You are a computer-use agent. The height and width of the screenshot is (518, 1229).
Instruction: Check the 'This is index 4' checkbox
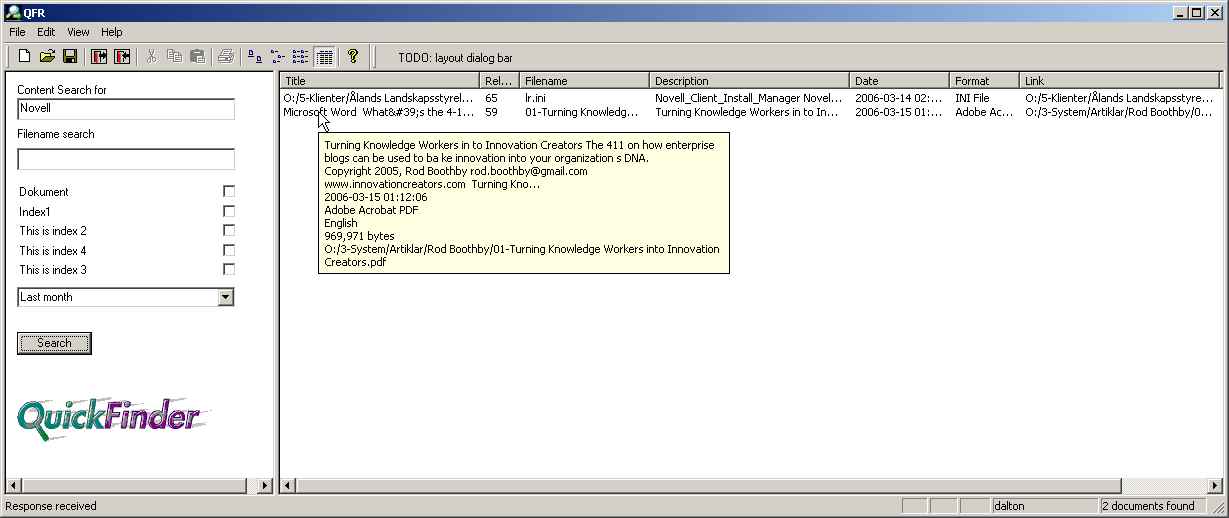[x=229, y=251]
